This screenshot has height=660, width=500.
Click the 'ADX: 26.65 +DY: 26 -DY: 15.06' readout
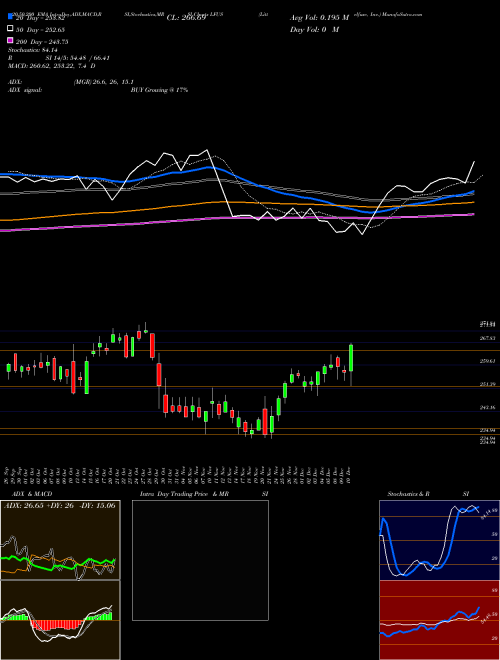[x=60, y=505]
